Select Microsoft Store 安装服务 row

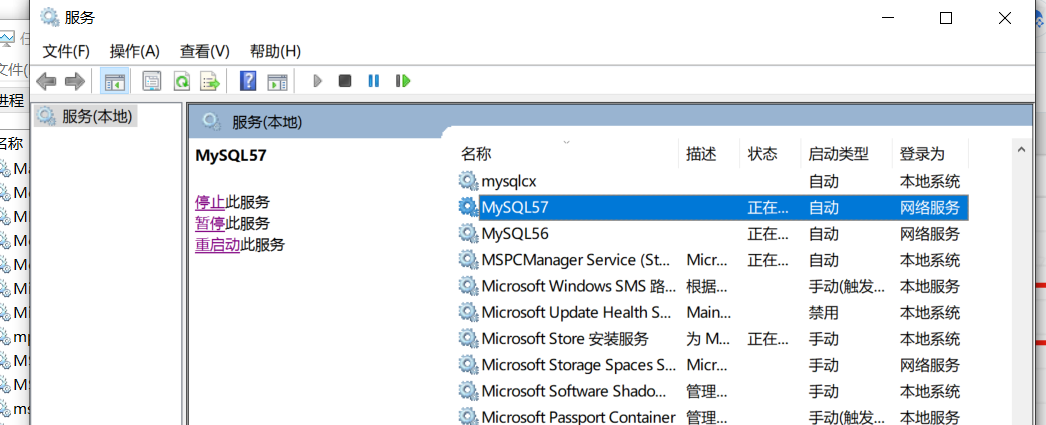click(x=712, y=338)
